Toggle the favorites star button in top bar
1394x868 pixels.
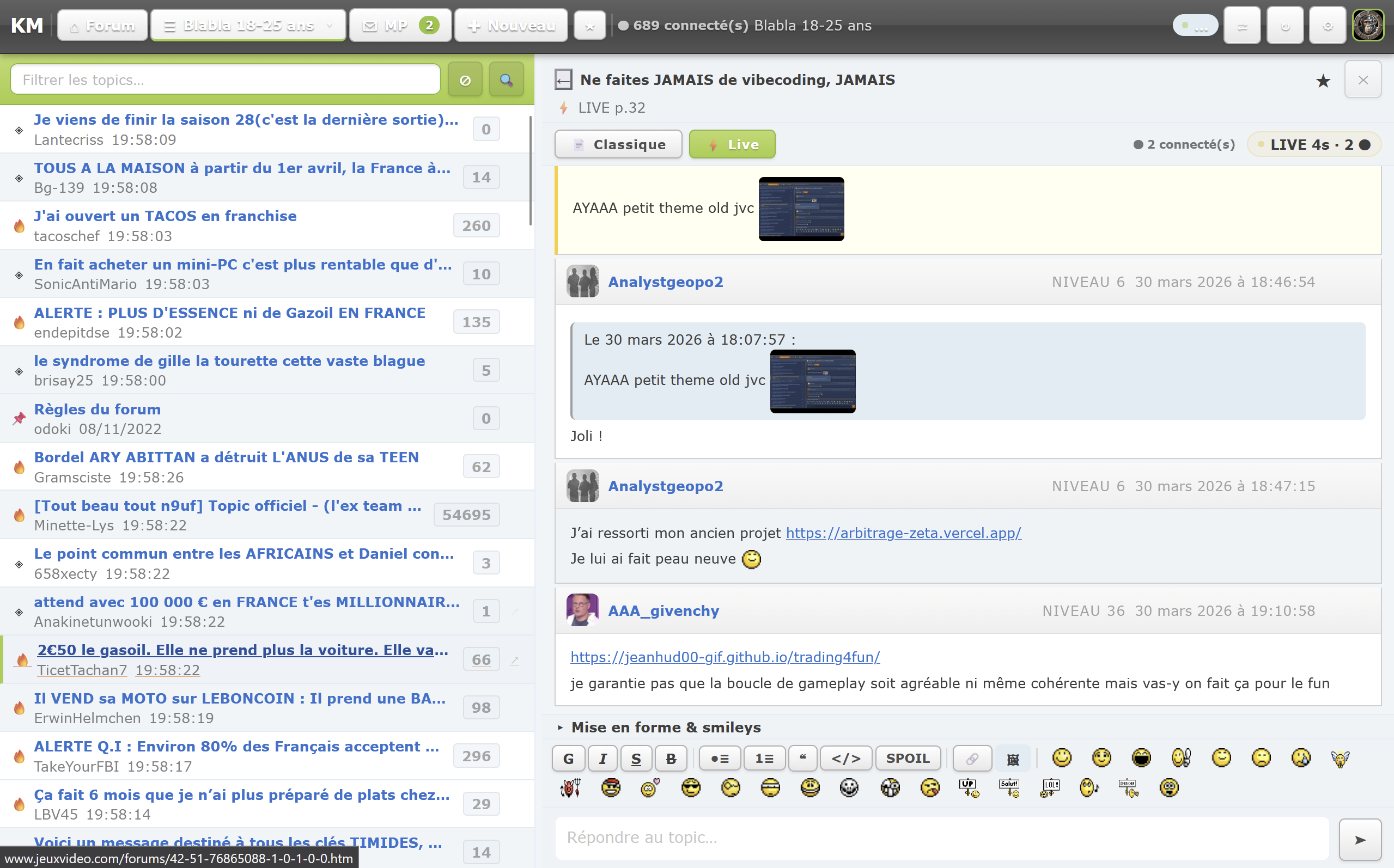tap(589, 26)
